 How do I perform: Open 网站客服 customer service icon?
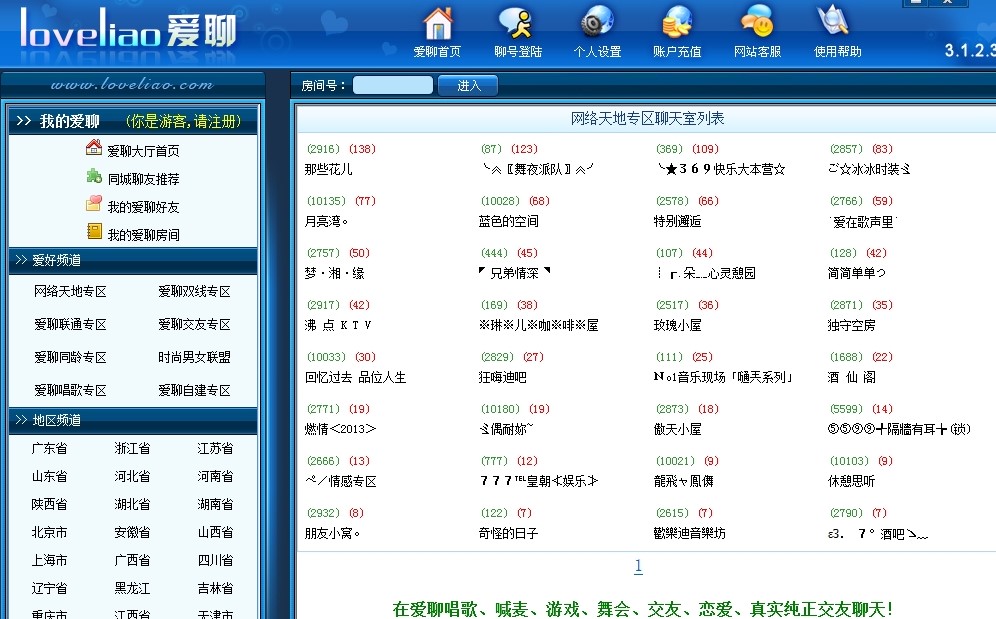click(x=757, y=22)
